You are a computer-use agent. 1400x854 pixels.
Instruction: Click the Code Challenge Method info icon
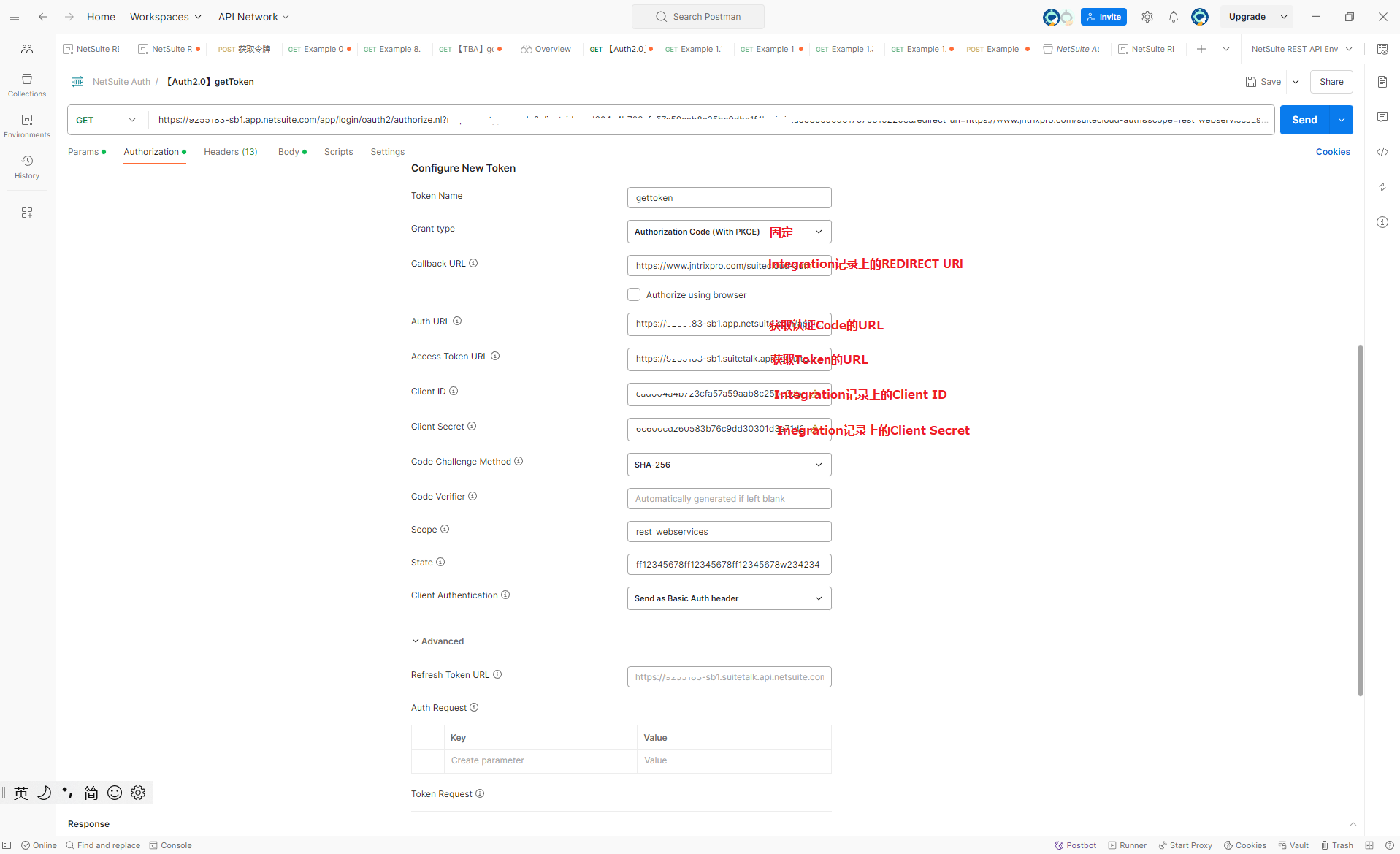(x=519, y=462)
